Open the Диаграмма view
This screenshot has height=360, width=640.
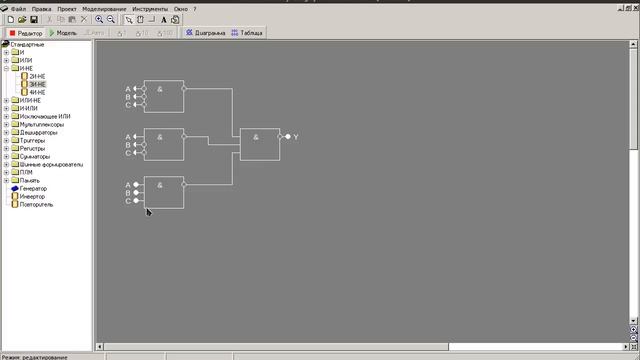(205, 33)
